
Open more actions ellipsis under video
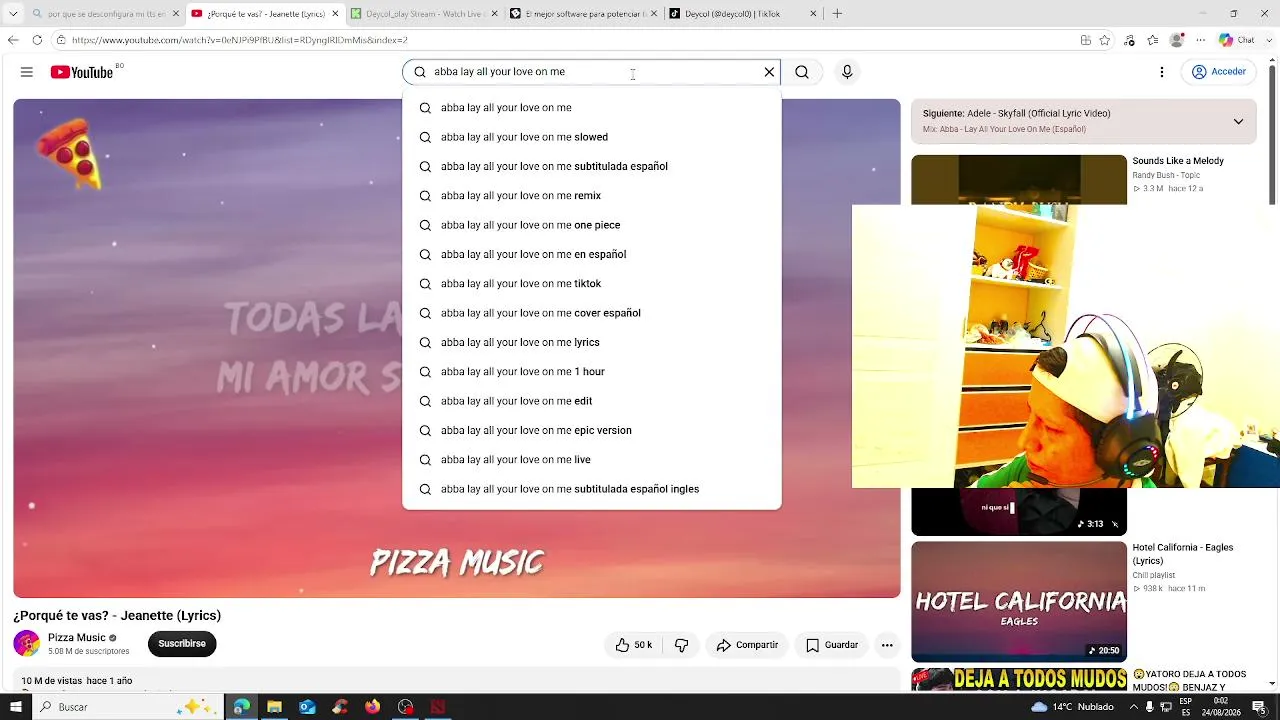pyautogui.click(x=887, y=645)
